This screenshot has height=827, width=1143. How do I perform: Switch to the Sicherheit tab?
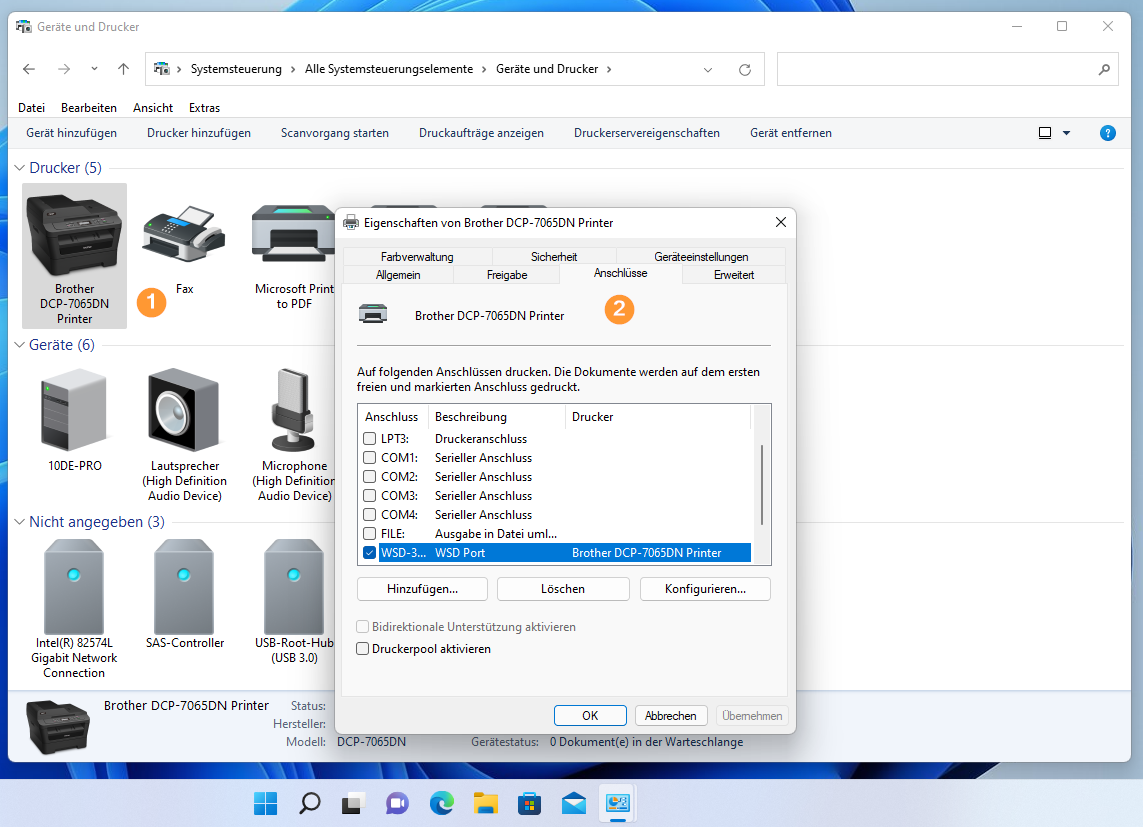(x=554, y=256)
